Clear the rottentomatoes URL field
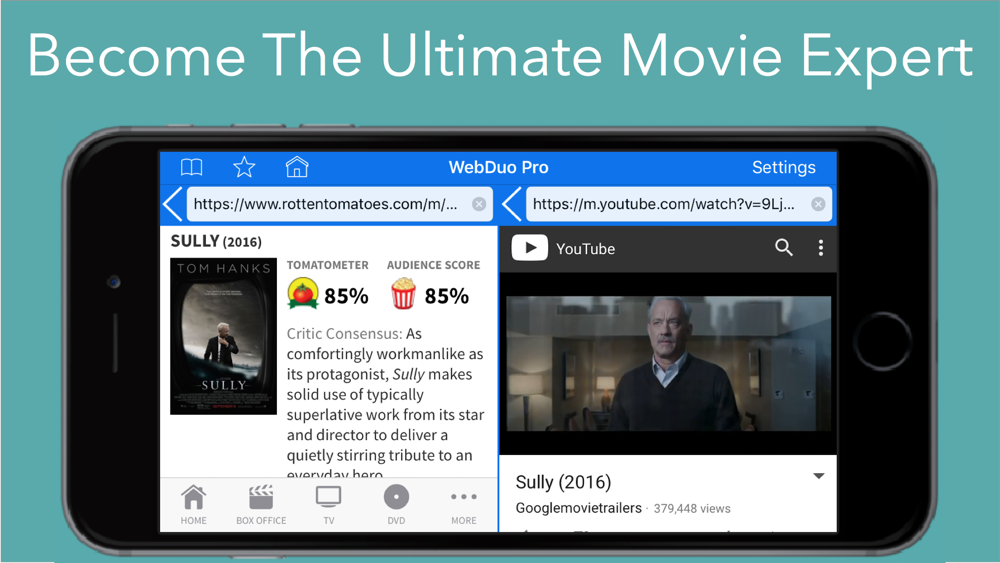The height and width of the screenshot is (563, 1000). point(479,204)
